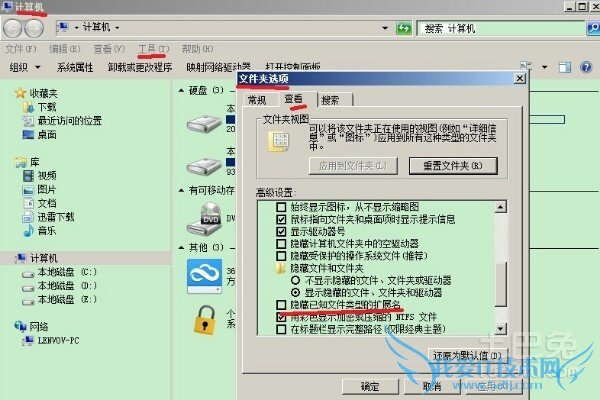Click the back navigation arrow button
Viewport: 600px width, 400px height.
click(x=12, y=28)
